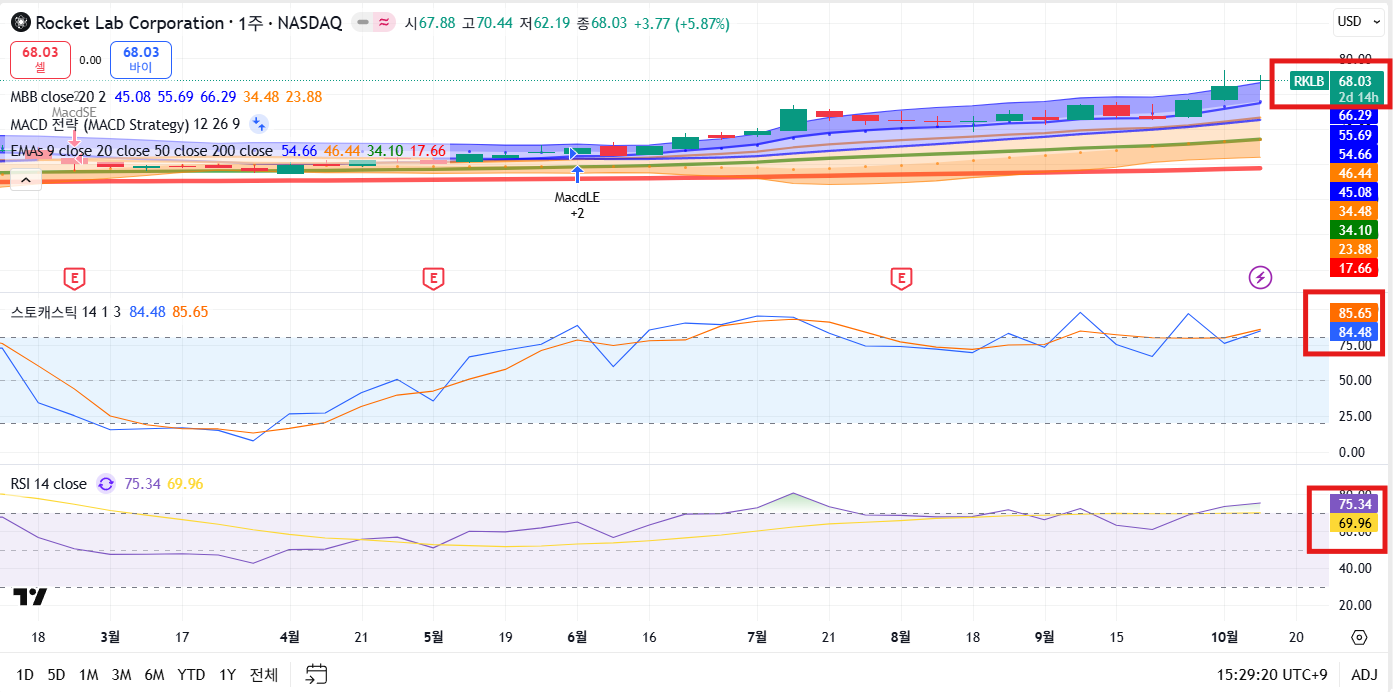Open the go-to-date calendar icon
This screenshot has height=692, width=1393.
pos(317,674)
